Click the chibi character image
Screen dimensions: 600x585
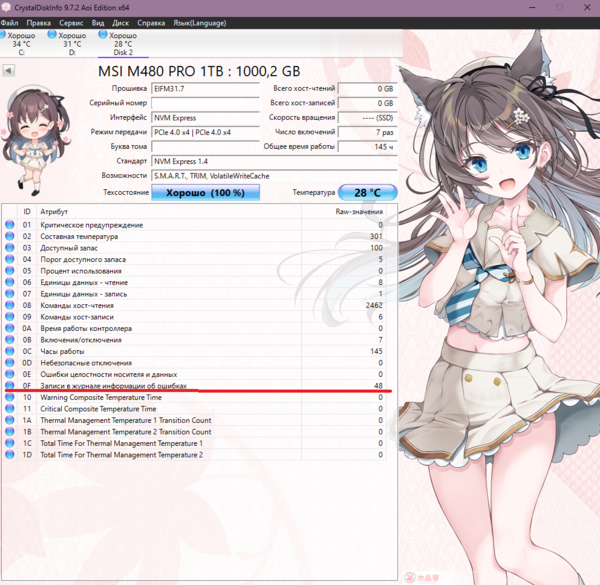click(x=35, y=140)
